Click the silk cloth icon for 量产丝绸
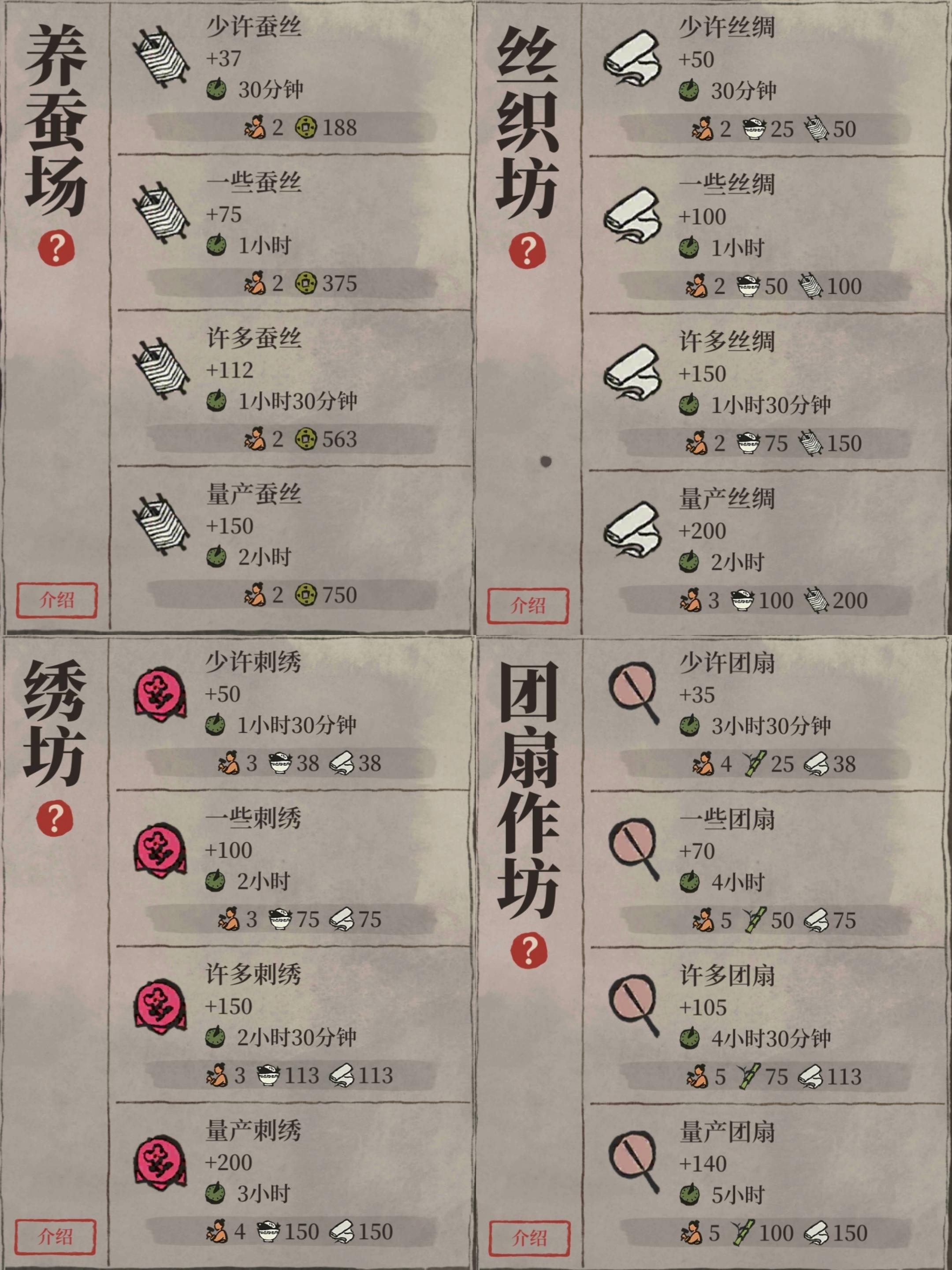Image resolution: width=952 pixels, height=1270 pixels. 632,529
